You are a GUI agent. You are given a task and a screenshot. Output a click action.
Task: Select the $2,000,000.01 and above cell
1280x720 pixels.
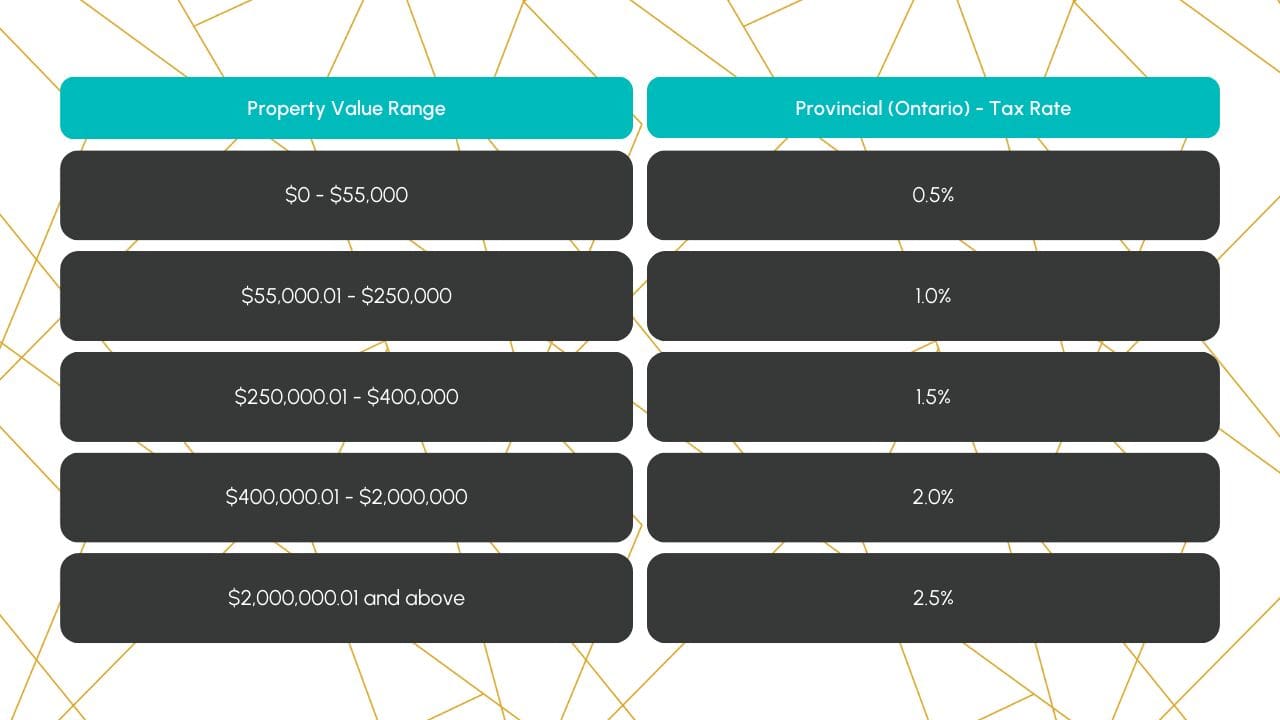coord(346,598)
